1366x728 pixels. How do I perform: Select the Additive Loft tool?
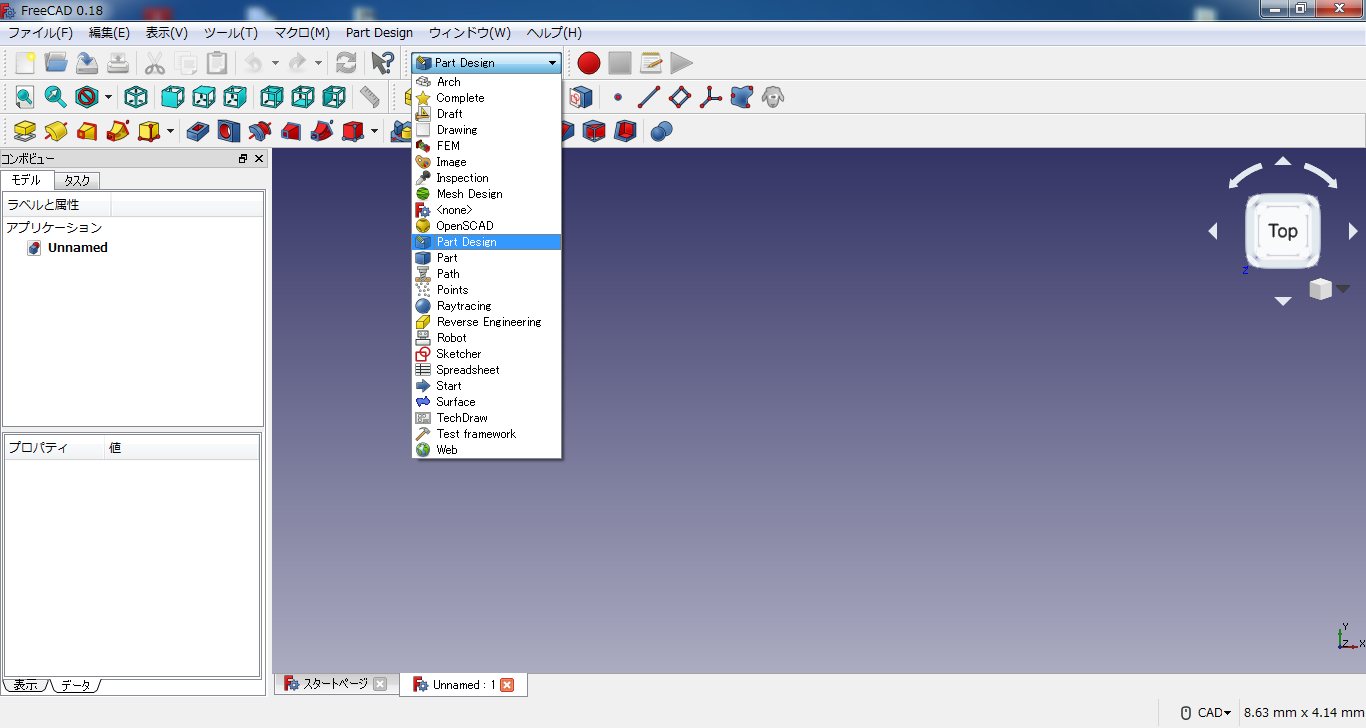coord(87,131)
